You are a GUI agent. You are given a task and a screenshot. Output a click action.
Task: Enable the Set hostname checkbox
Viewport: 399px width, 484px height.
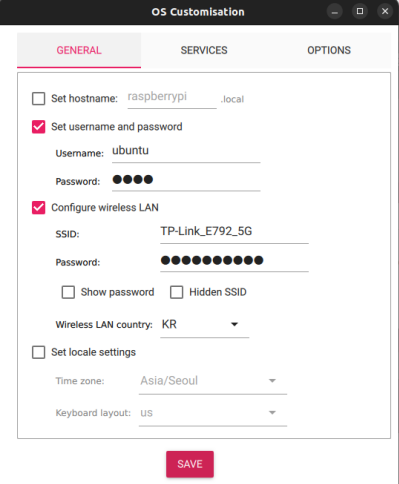click(x=39, y=99)
